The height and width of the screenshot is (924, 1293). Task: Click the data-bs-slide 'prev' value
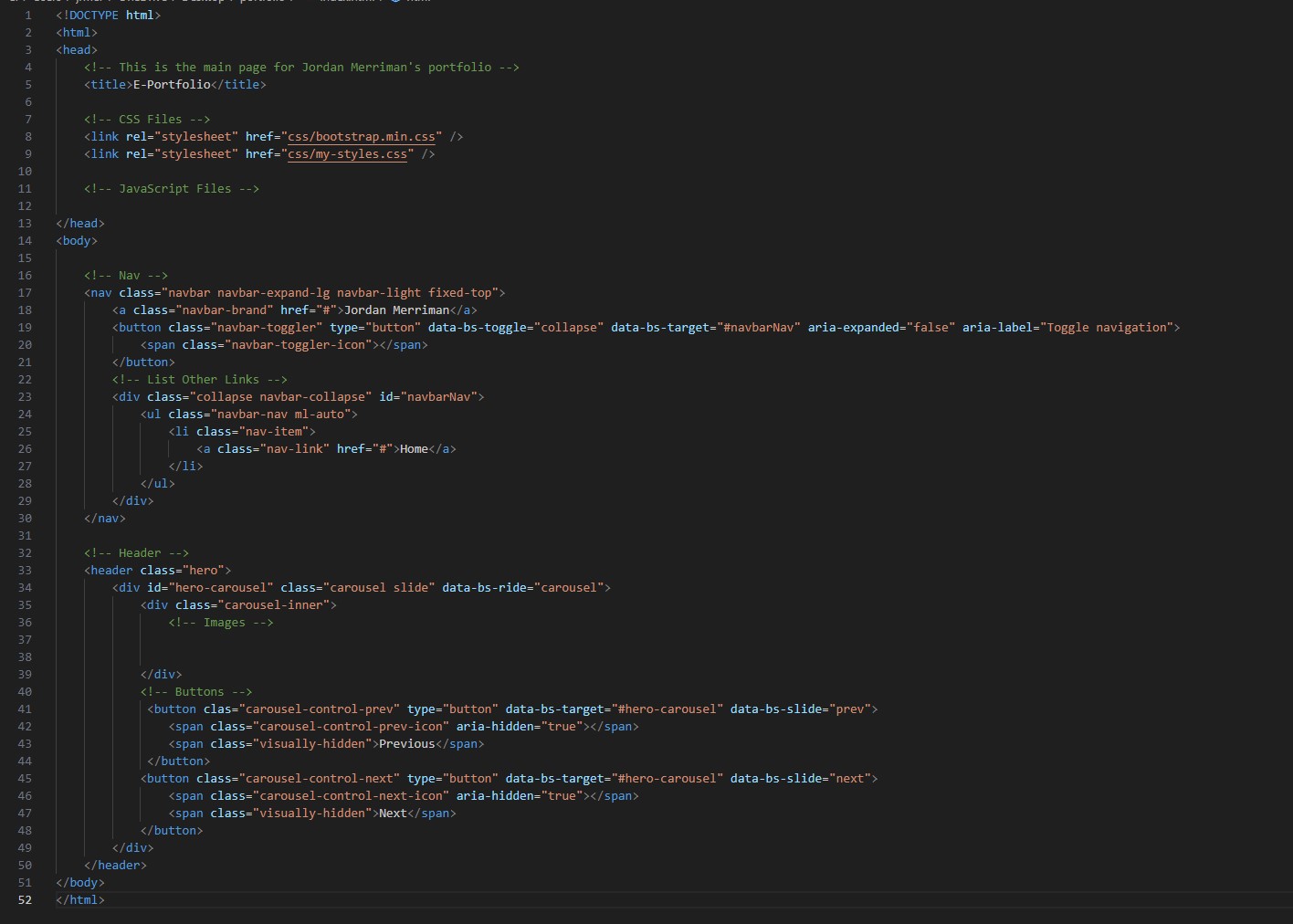(849, 709)
